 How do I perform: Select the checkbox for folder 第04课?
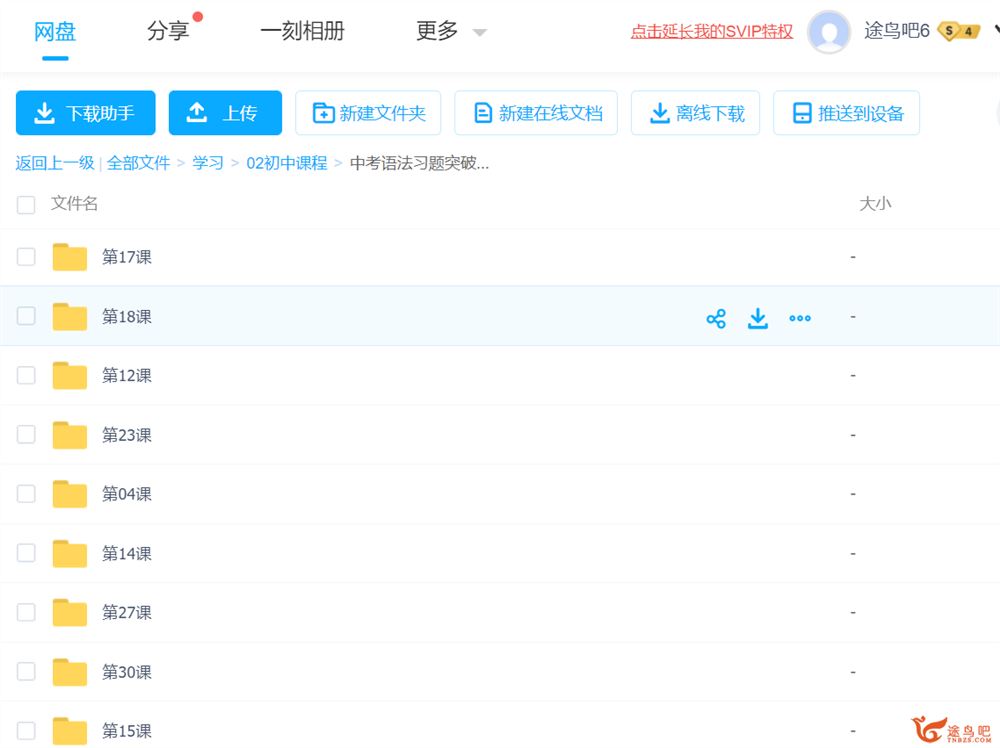pyautogui.click(x=26, y=494)
